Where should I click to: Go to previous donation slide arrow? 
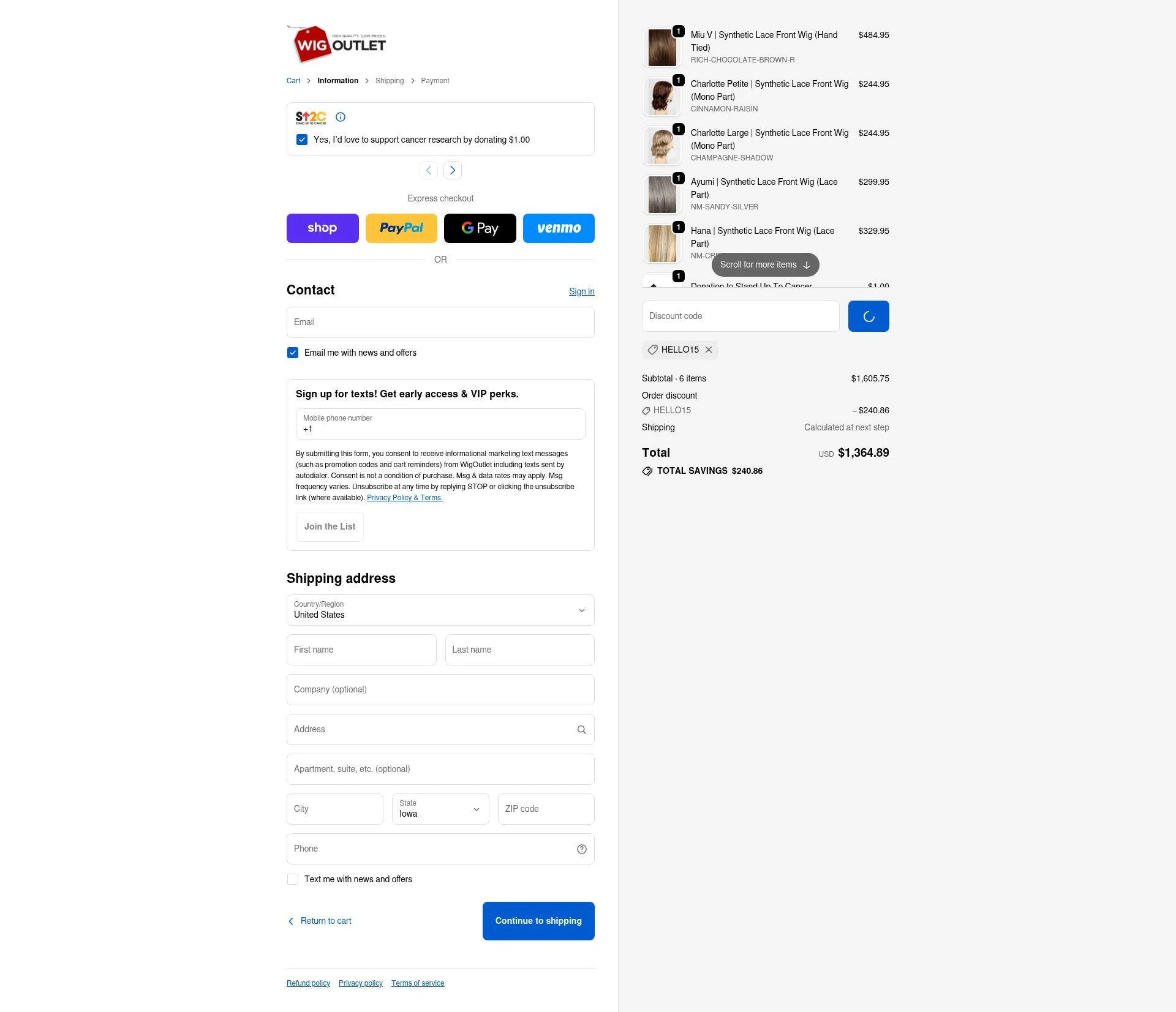(429, 170)
